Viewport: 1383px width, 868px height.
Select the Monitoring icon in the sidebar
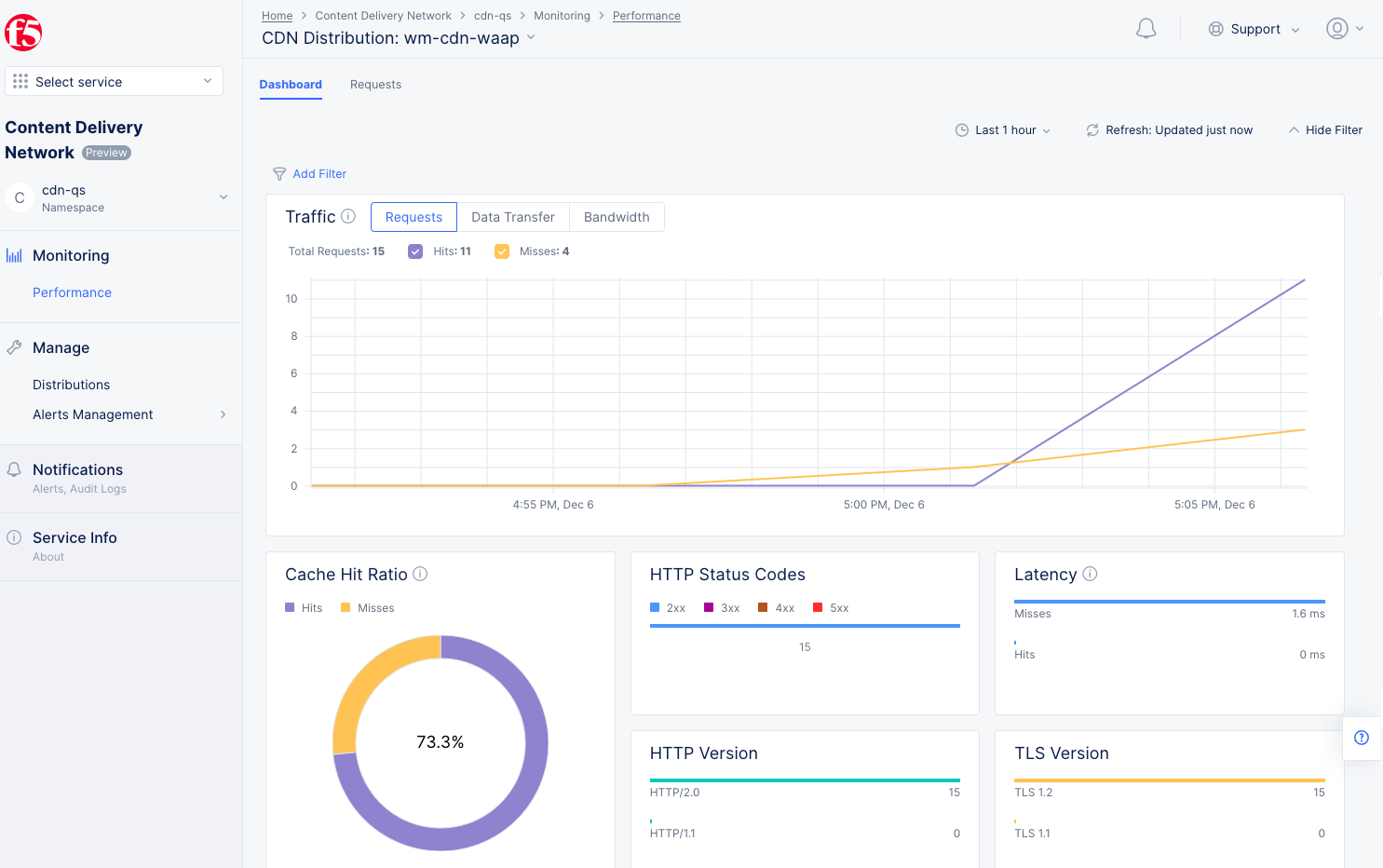[x=14, y=254]
